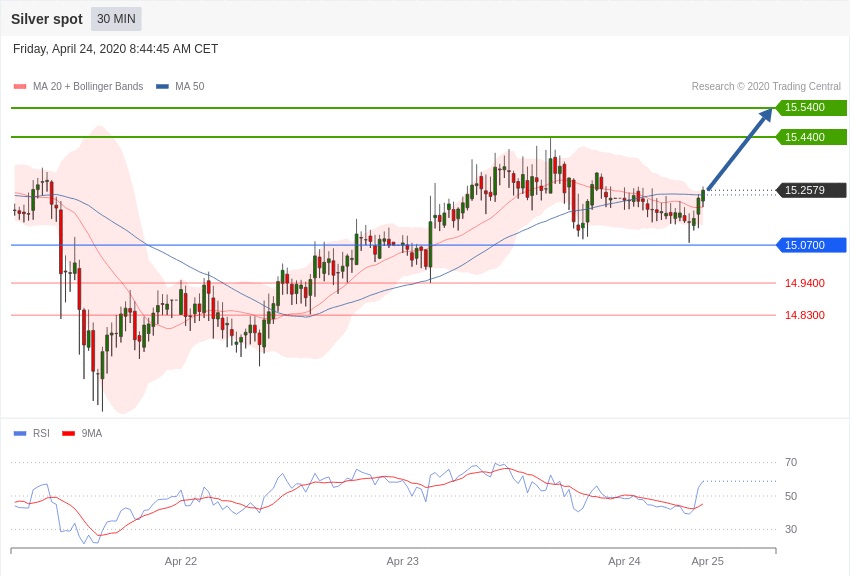
Task: Click the 14.9400 support level label
Action: 804,283
